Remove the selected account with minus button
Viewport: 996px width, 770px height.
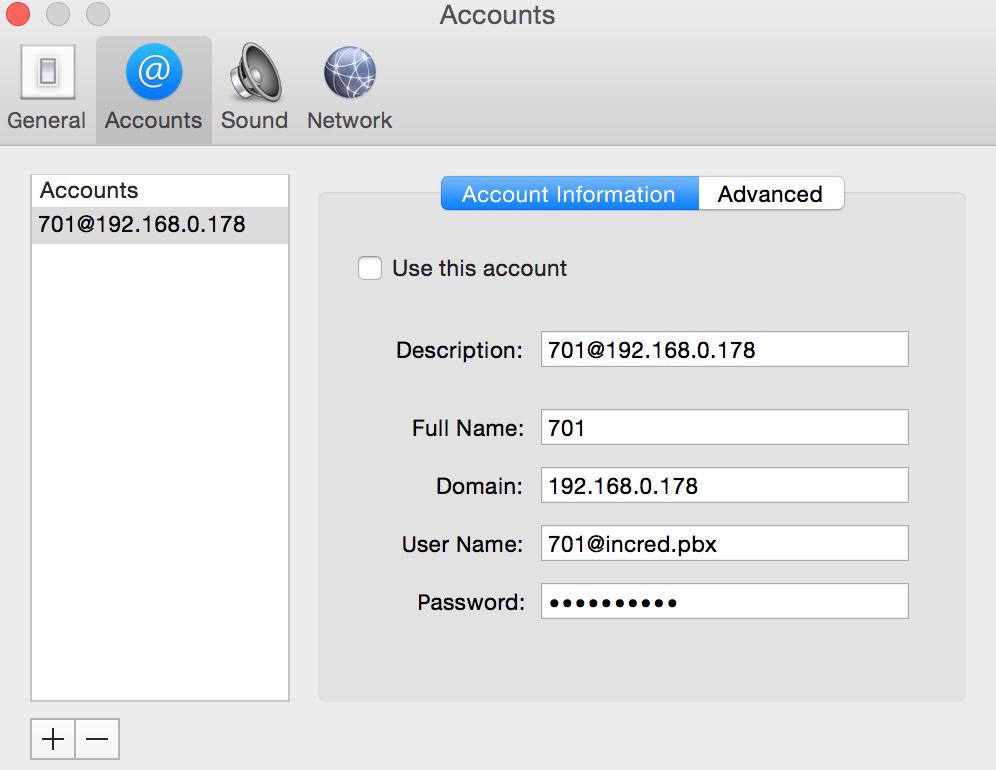[97, 739]
